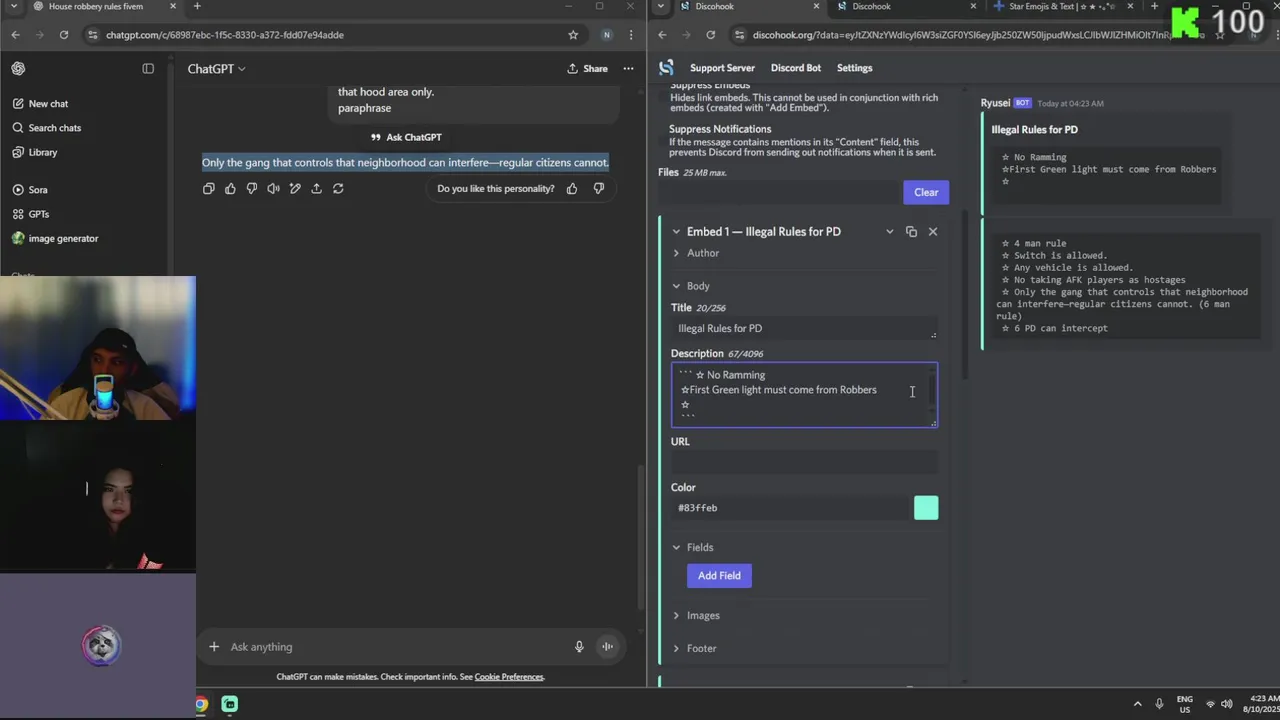This screenshot has width=1280, height=720.
Task: Edit the response in canvas icon
Action: (295, 188)
